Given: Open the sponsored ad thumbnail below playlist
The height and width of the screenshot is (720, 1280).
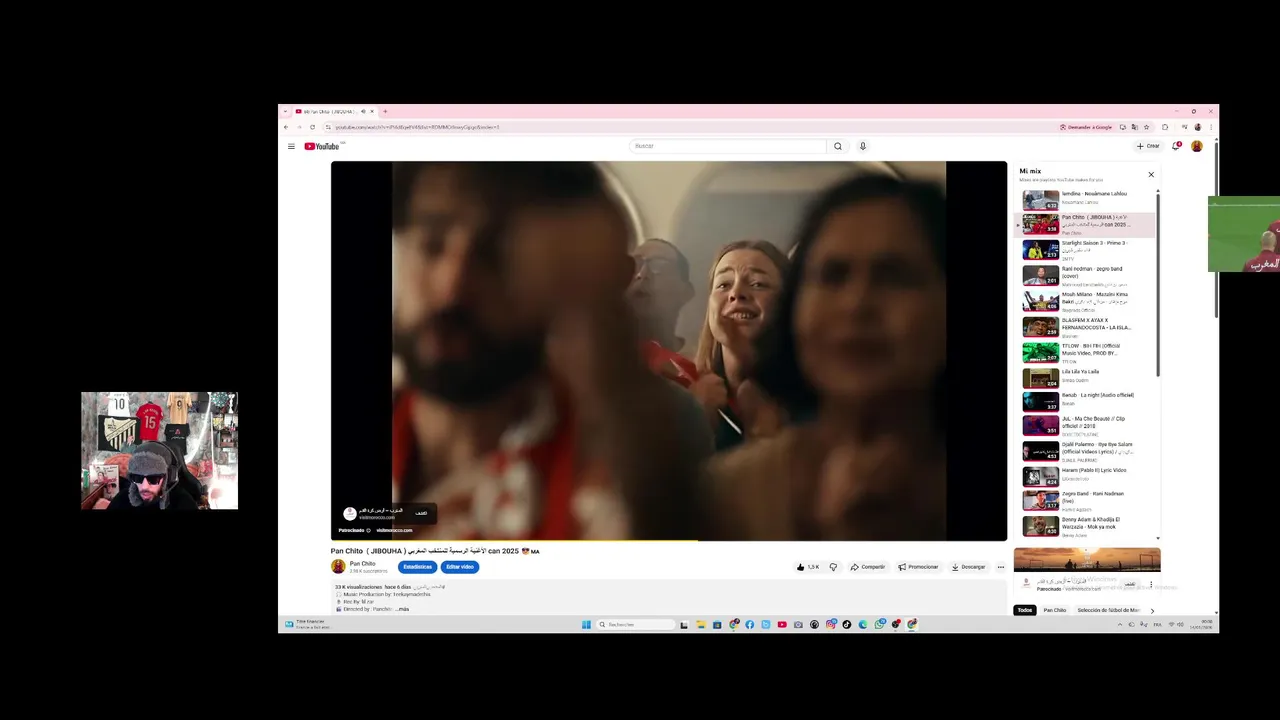Looking at the screenshot, I should click(x=1087, y=560).
